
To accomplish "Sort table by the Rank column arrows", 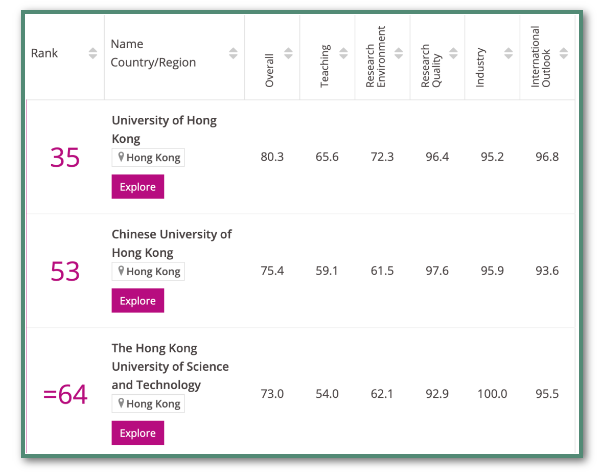I will (93, 53).
